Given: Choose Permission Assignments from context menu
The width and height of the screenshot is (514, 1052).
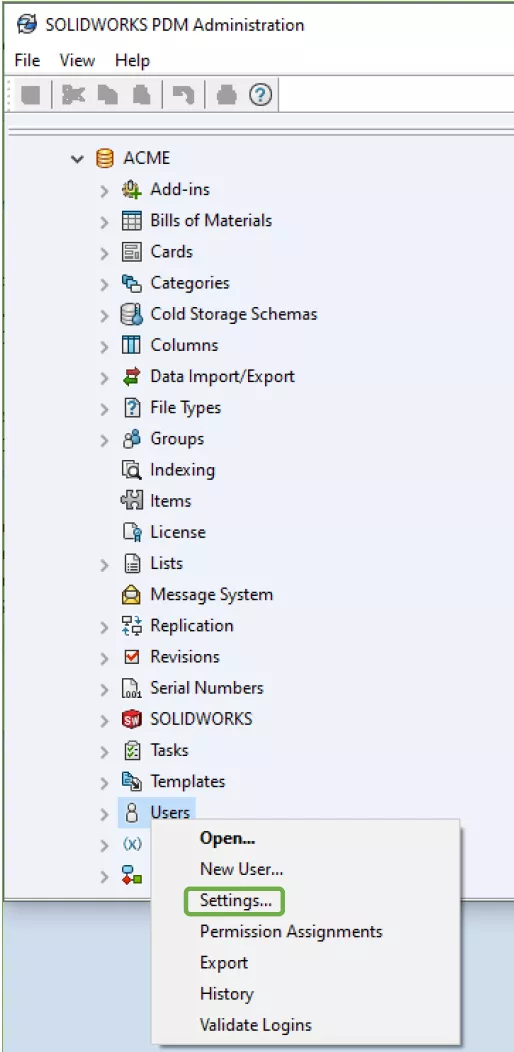Looking at the screenshot, I should pyautogui.click(x=291, y=931).
